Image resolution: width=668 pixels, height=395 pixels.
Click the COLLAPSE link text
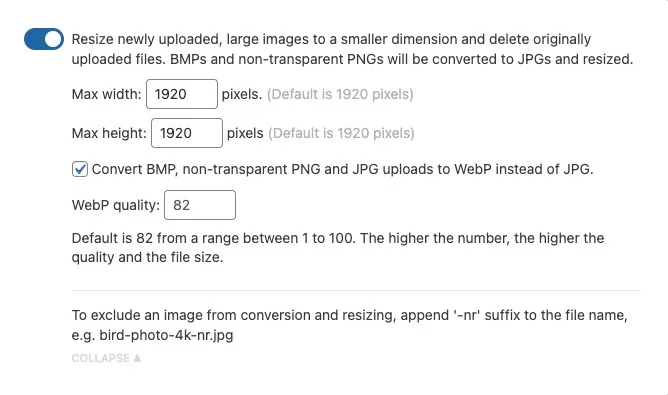click(101, 358)
